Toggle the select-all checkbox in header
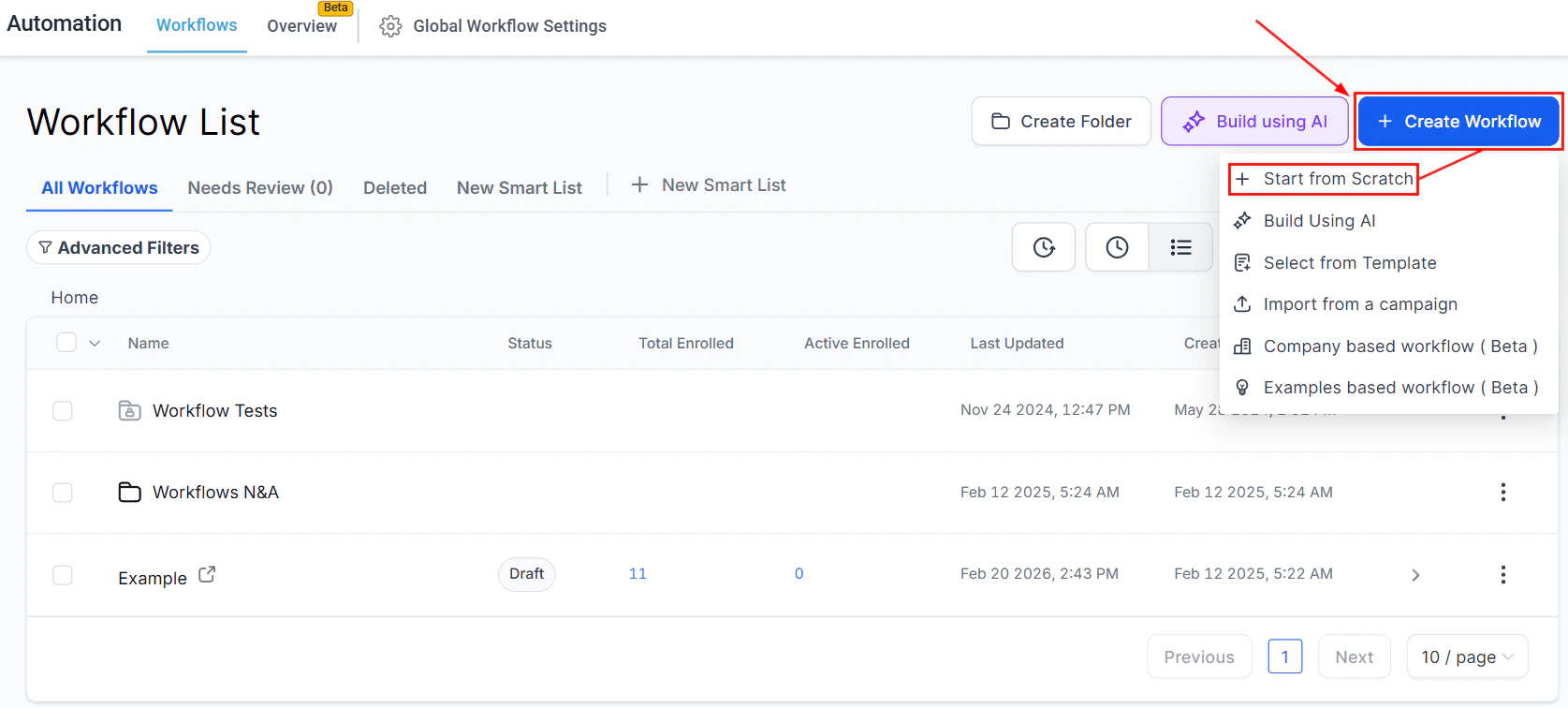The image size is (1568, 708). coord(66,343)
